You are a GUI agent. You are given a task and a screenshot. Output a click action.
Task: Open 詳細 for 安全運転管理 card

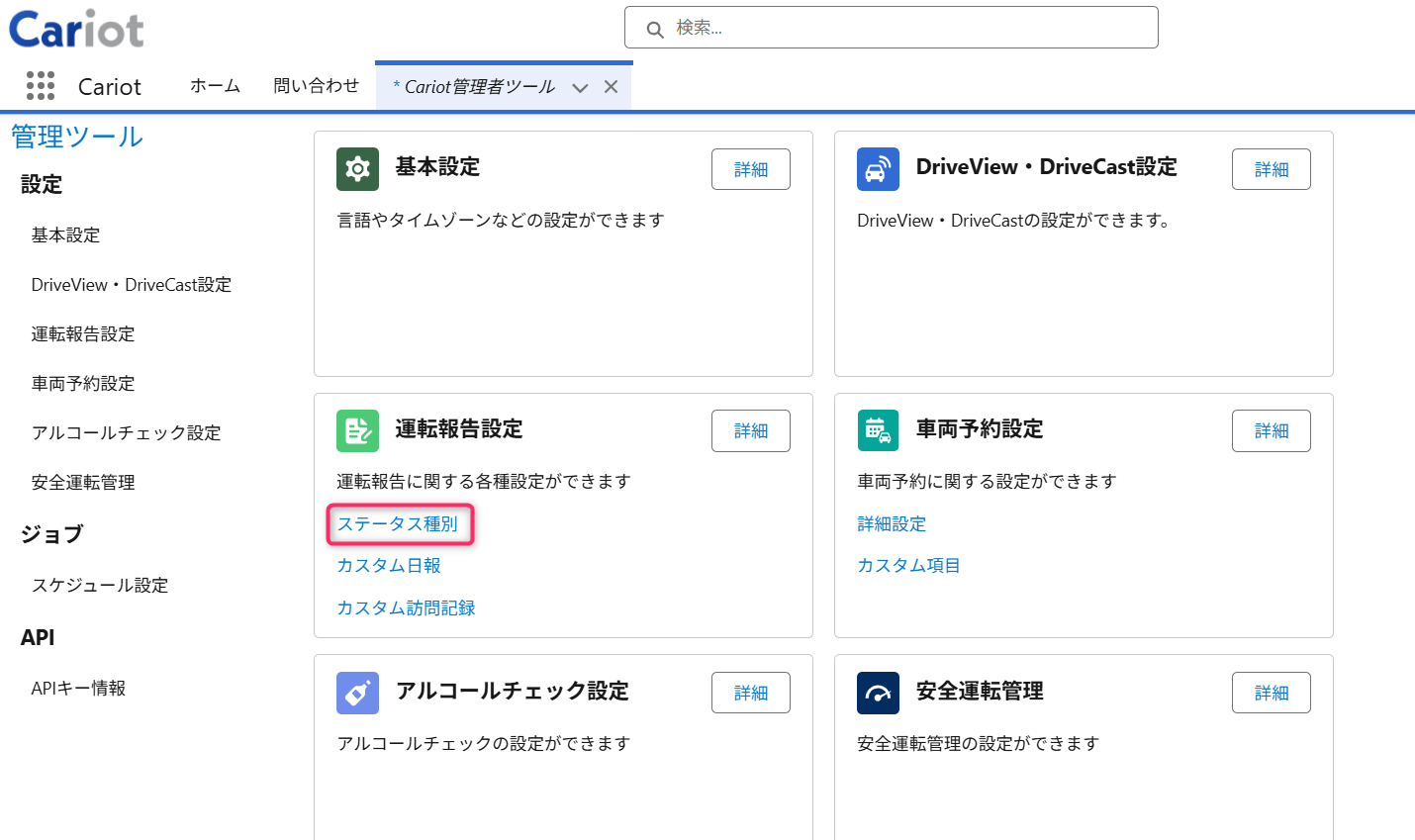(1272, 693)
